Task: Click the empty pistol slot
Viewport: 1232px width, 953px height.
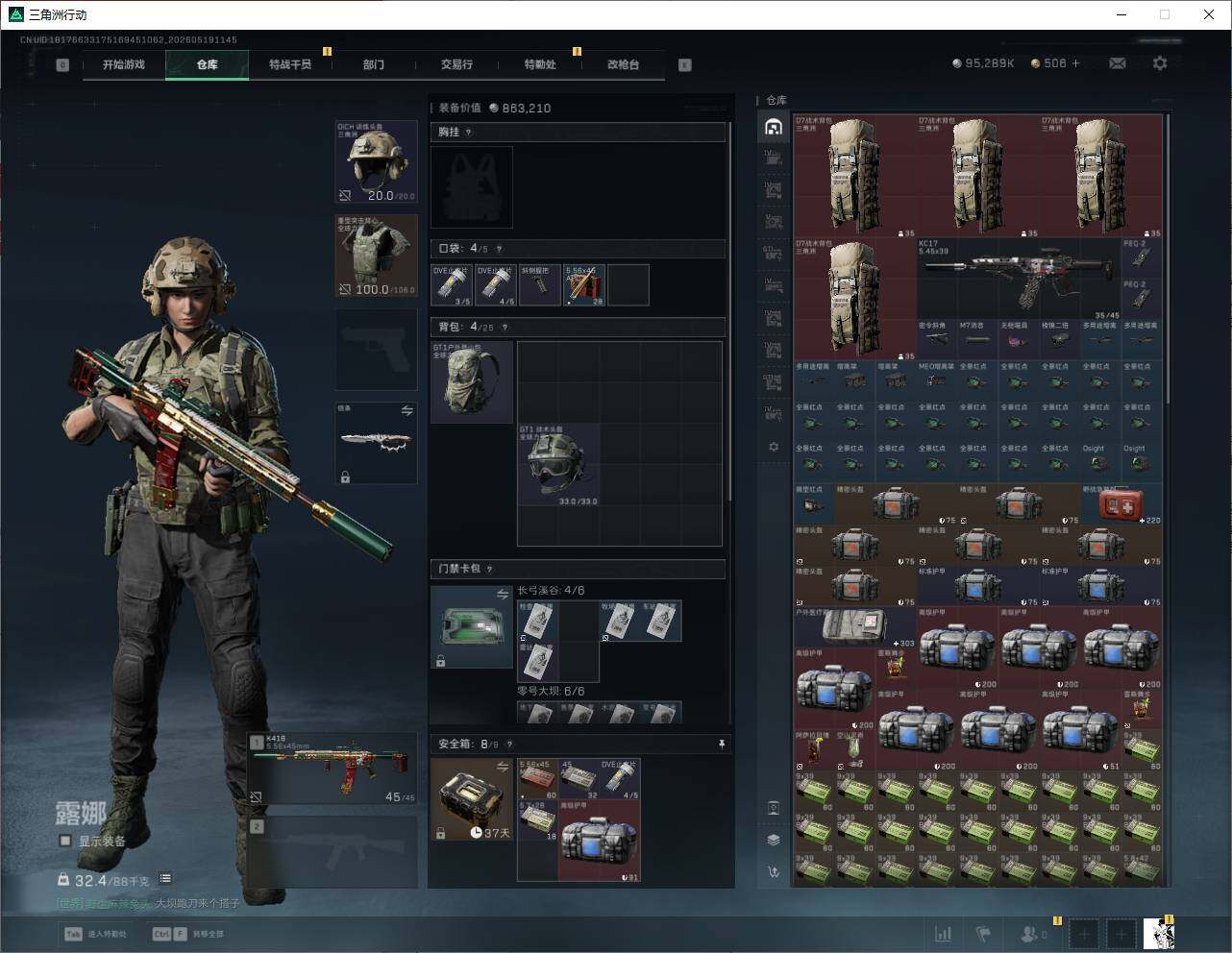Action: coord(376,349)
